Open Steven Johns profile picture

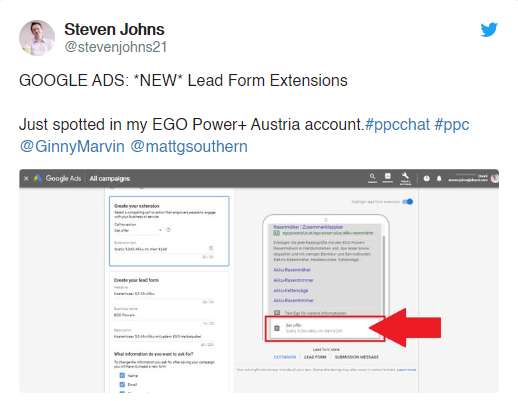pyautogui.click(x=37, y=38)
